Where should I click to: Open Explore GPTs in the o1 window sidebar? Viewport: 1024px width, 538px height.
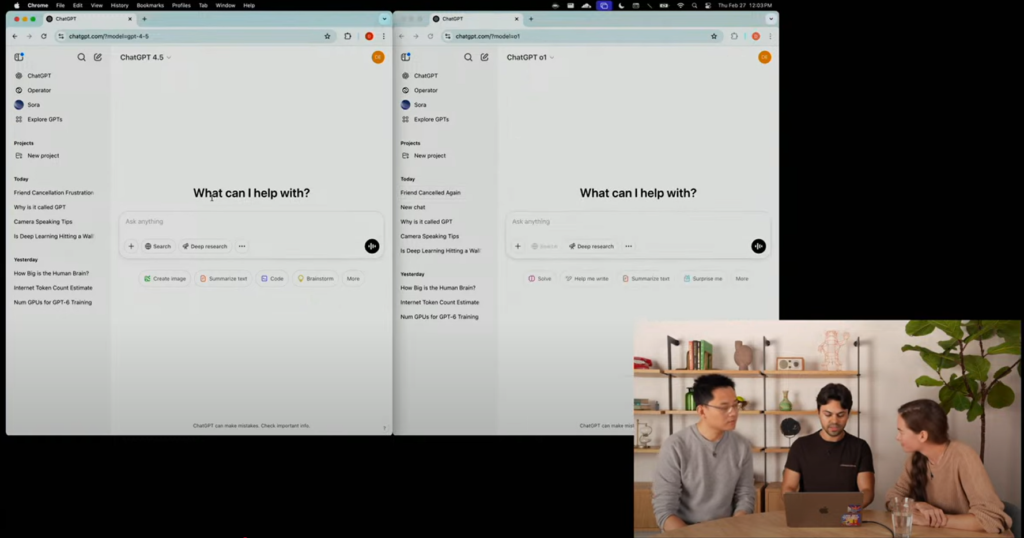(430, 119)
